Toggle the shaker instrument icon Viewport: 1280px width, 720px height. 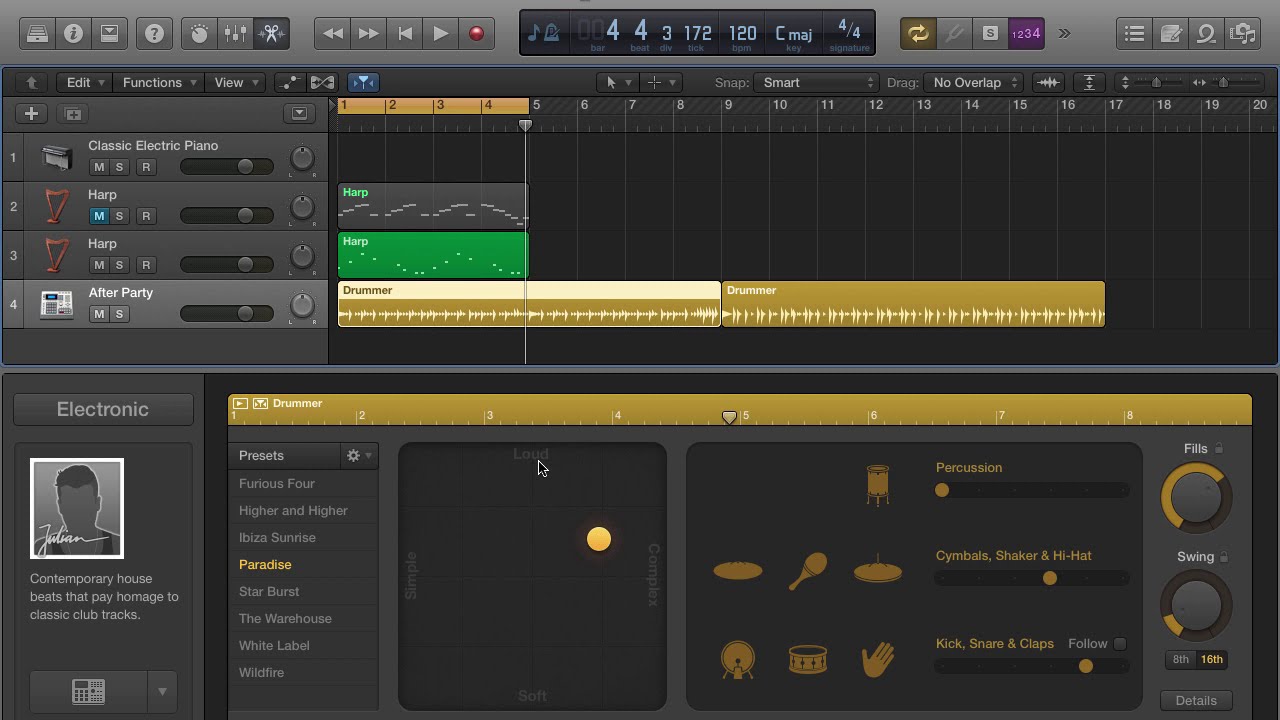808,571
